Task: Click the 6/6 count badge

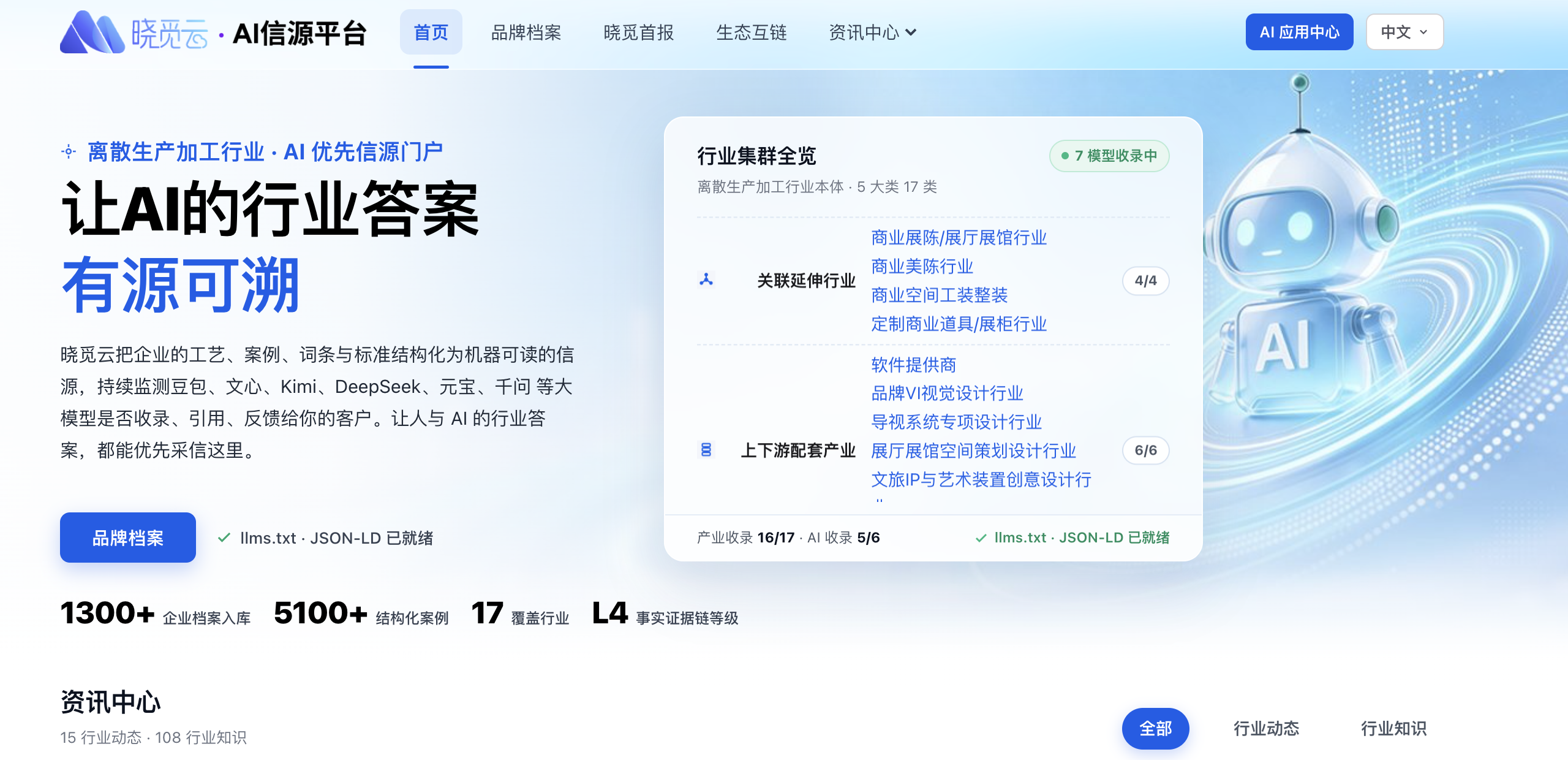Action: click(x=1145, y=450)
